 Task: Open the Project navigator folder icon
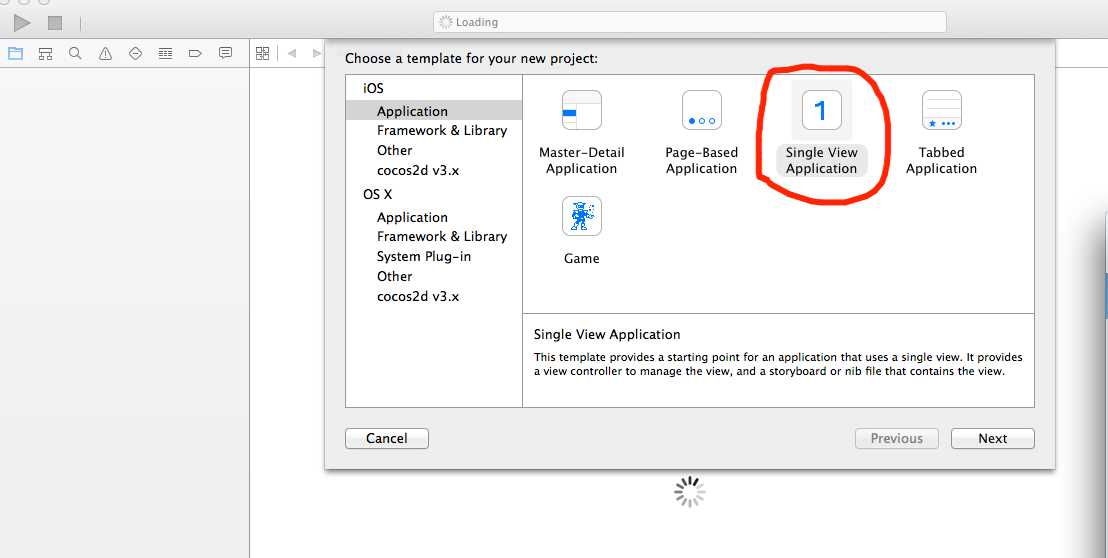pos(16,53)
